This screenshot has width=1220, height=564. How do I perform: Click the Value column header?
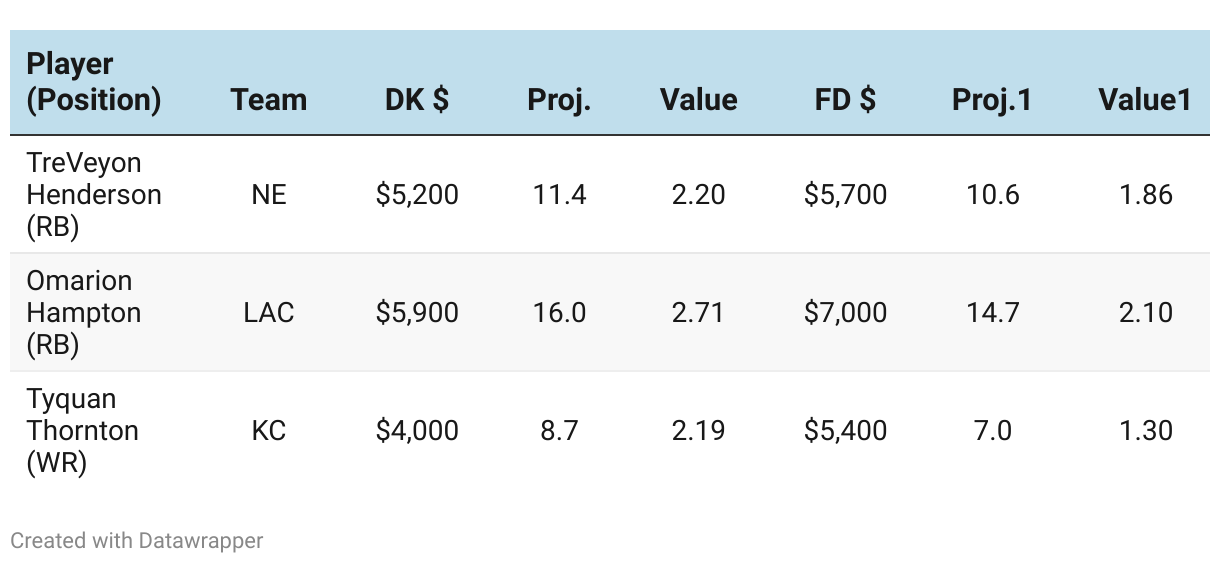coord(698,99)
